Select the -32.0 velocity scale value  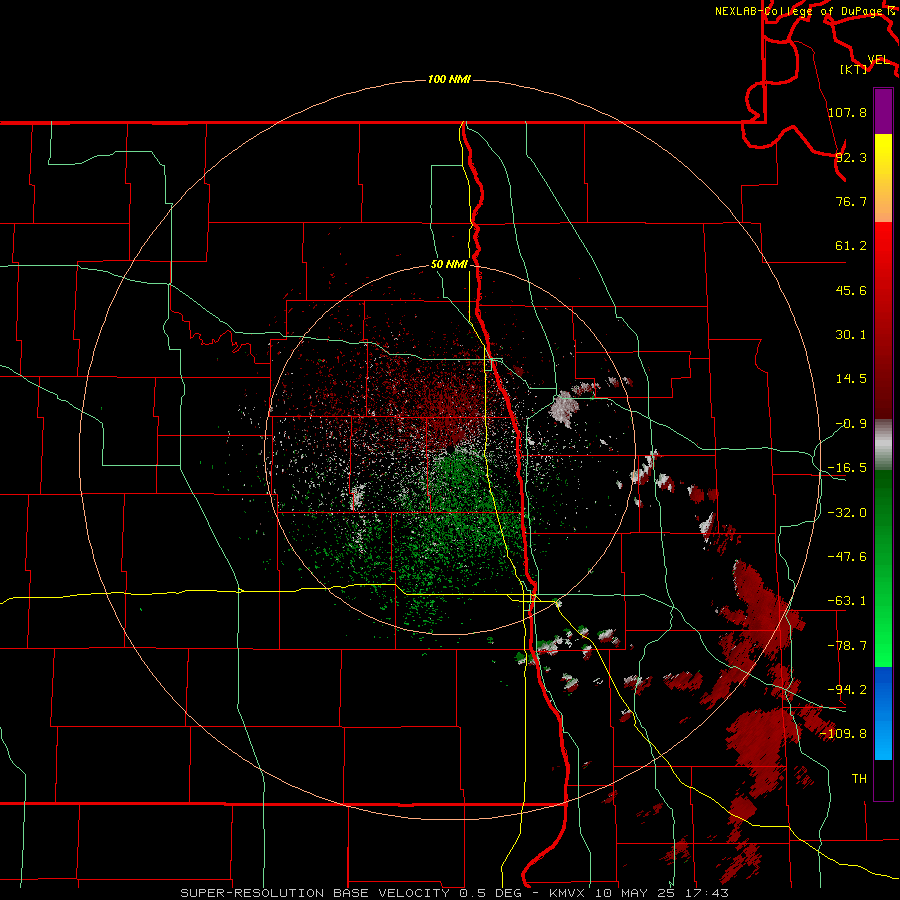(x=847, y=513)
